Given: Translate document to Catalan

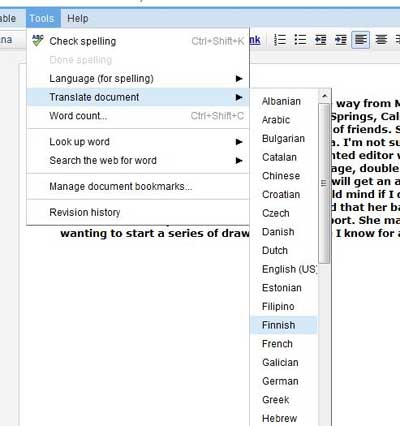Looking at the screenshot, I should pyautogui.click(x=284, y=157).
